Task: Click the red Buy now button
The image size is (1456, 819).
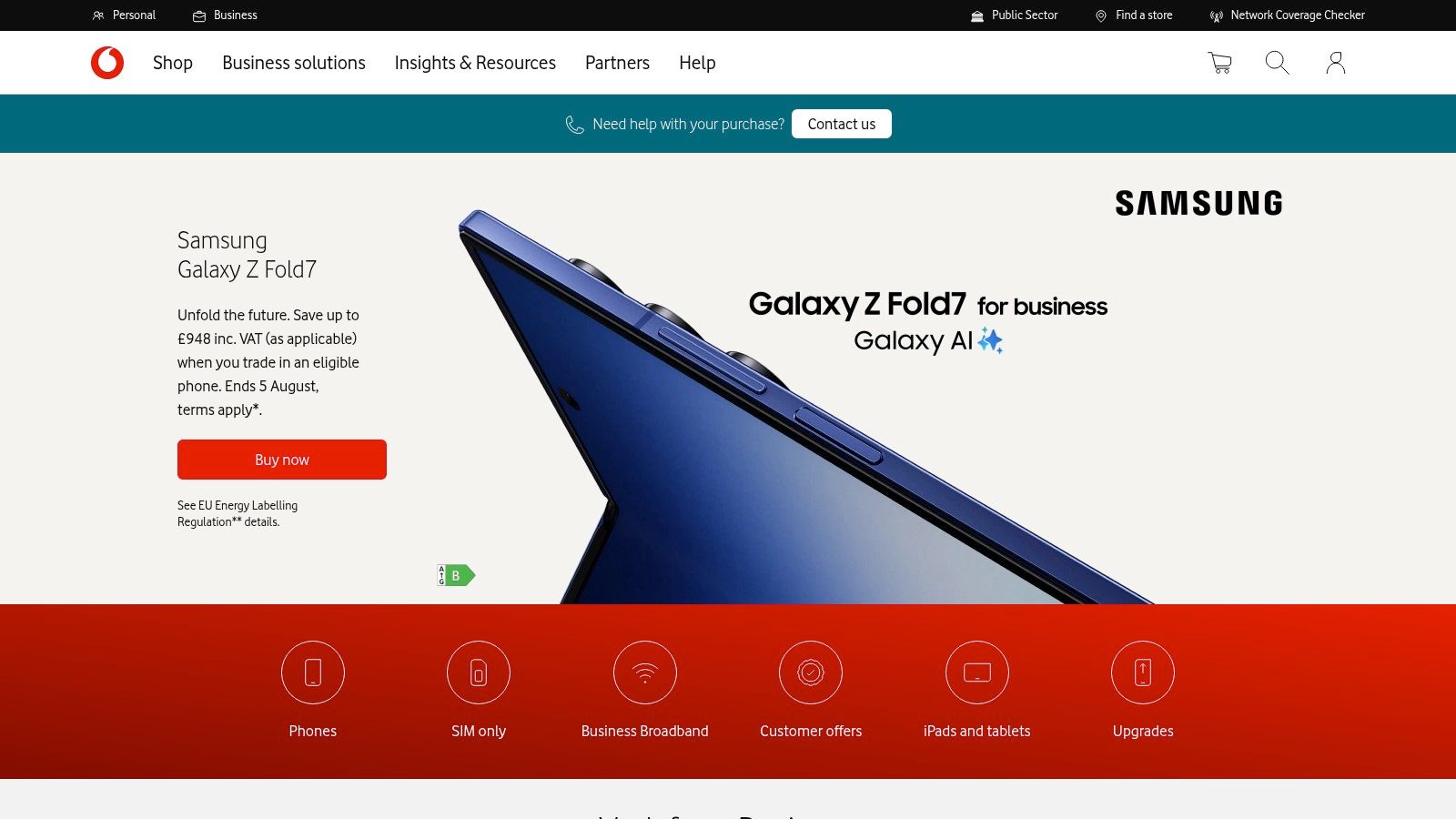Action: point(282,460)
